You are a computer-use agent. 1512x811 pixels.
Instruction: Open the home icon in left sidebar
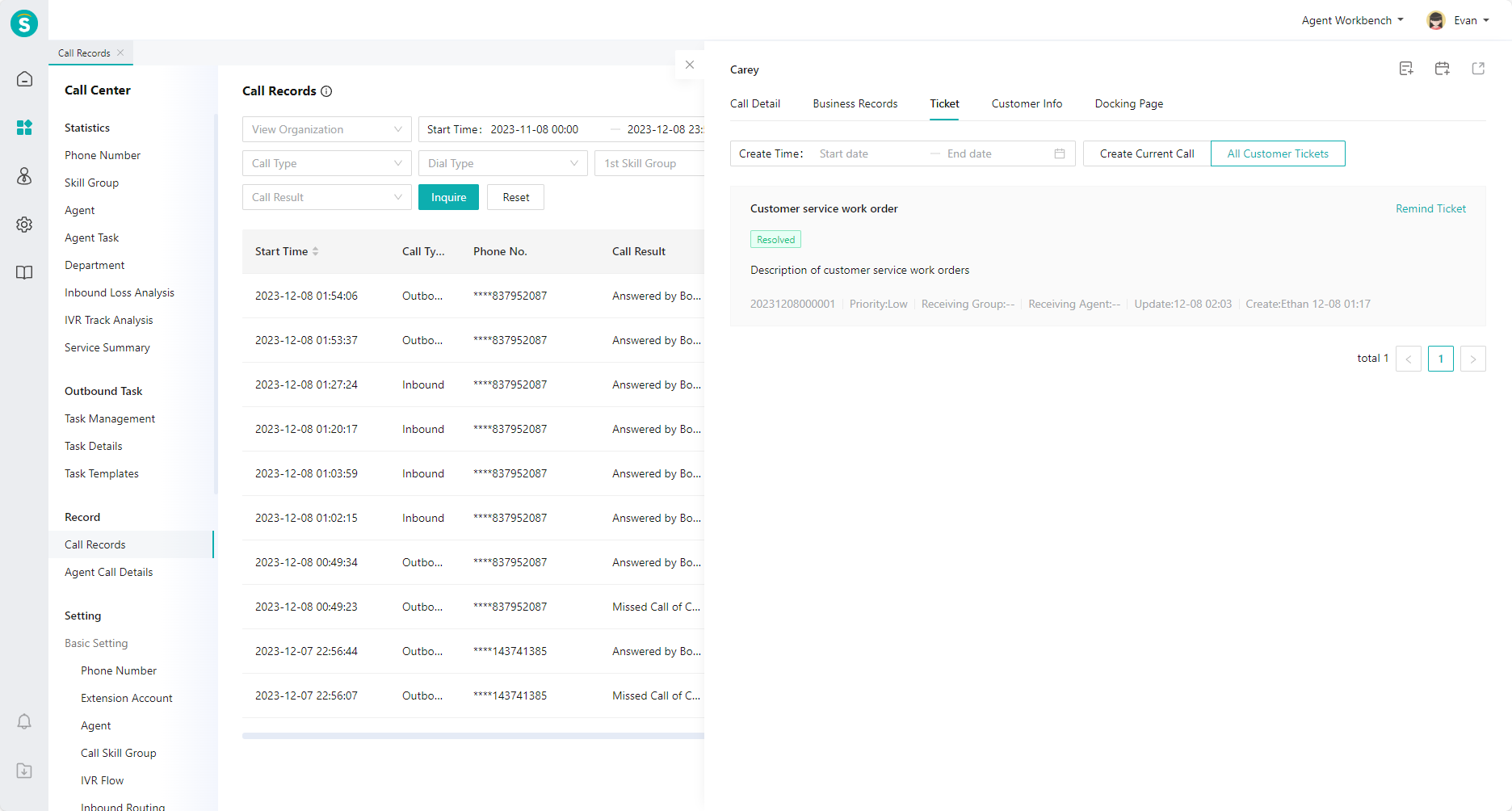[24, 79]
